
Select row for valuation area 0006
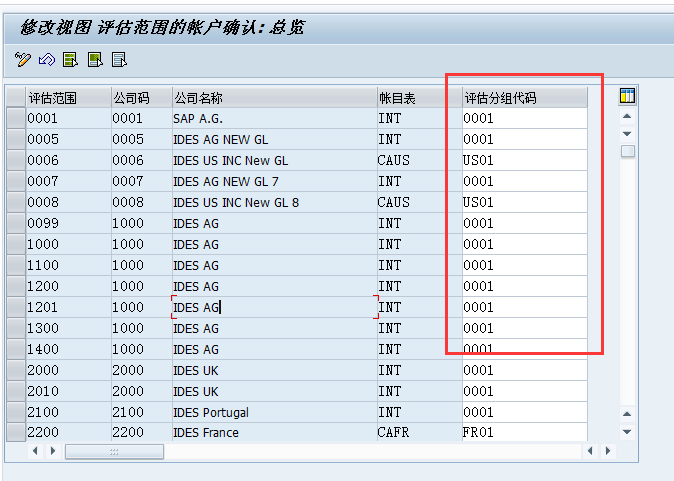(x=16, y=160)
